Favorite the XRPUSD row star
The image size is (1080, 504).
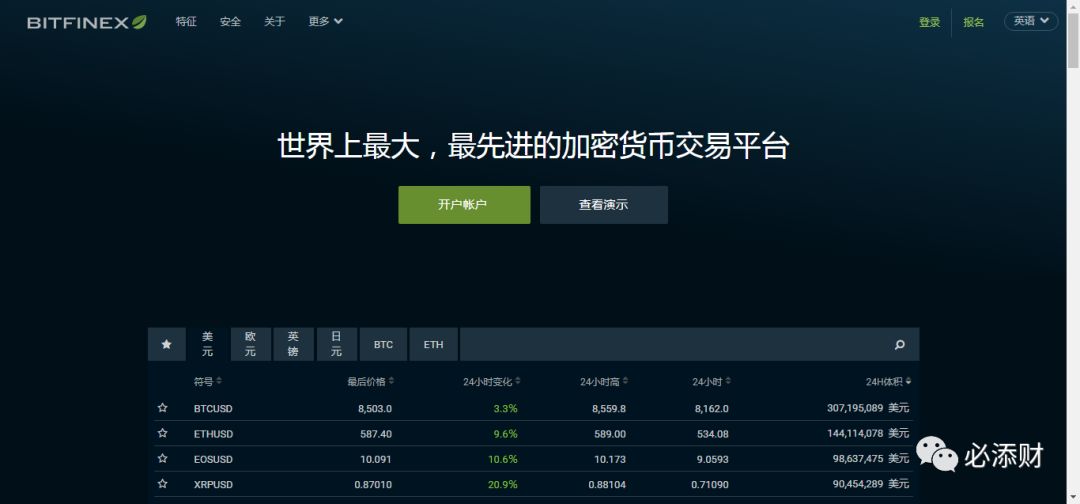point(163,484)
